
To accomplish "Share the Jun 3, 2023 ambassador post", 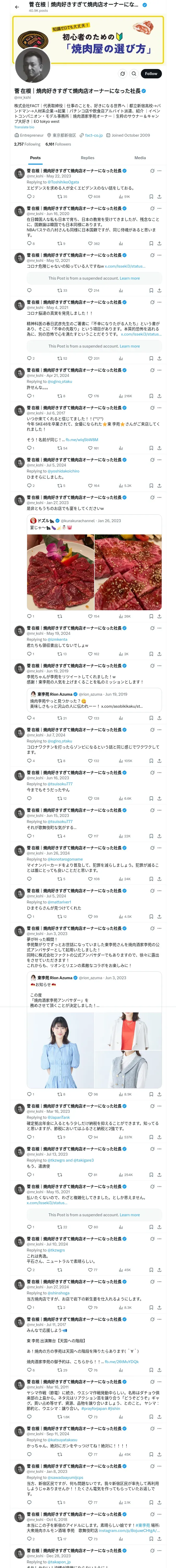I will [x=159, y=1094].
